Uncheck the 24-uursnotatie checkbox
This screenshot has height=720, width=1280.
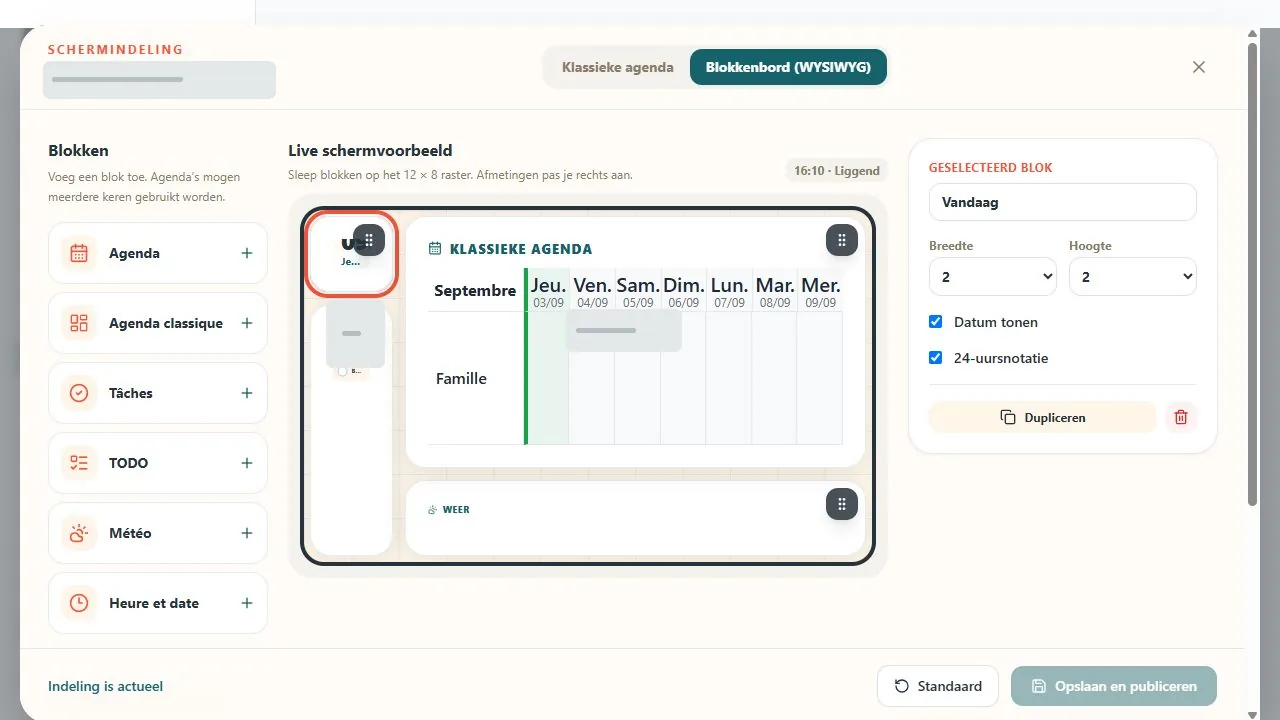pos(936,358)
